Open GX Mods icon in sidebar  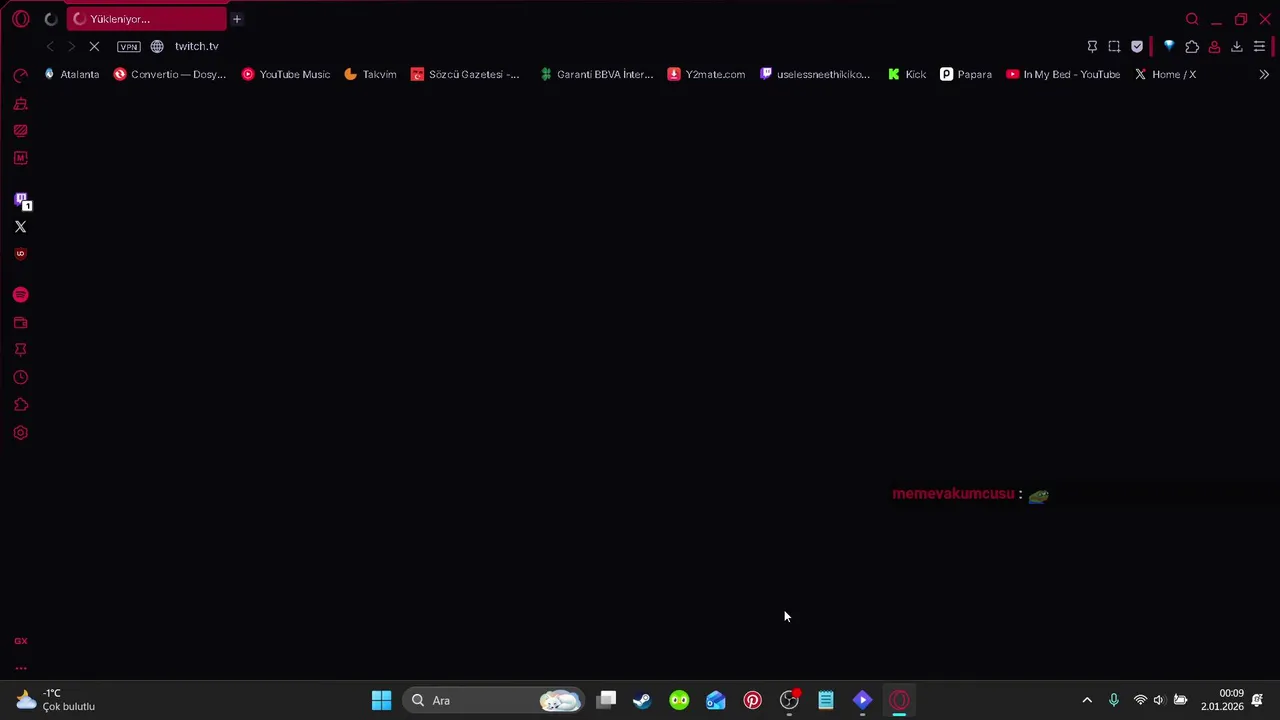click(x=20, y=158)
